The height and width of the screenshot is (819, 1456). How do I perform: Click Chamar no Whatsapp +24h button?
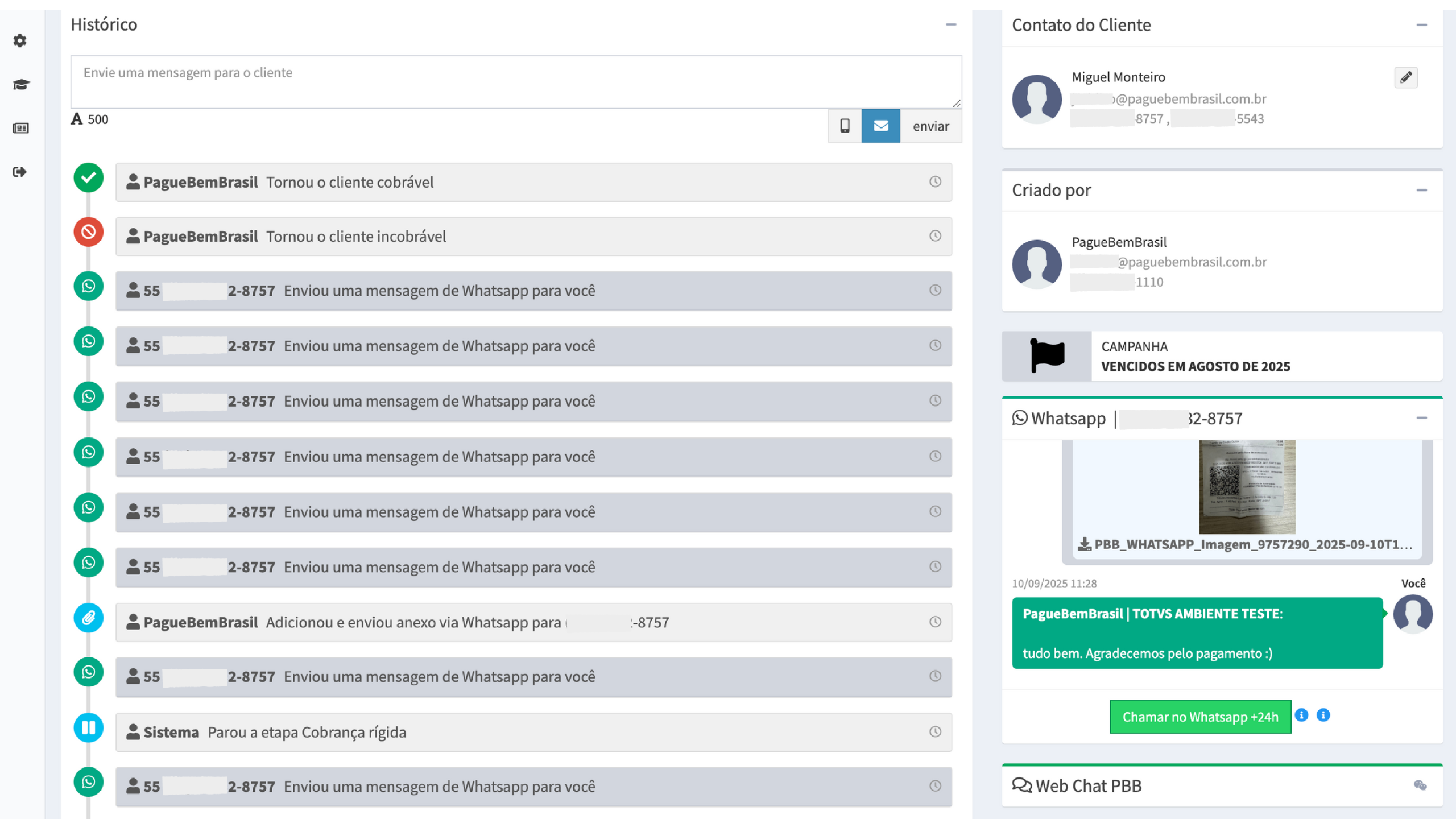pos(1200,717)
